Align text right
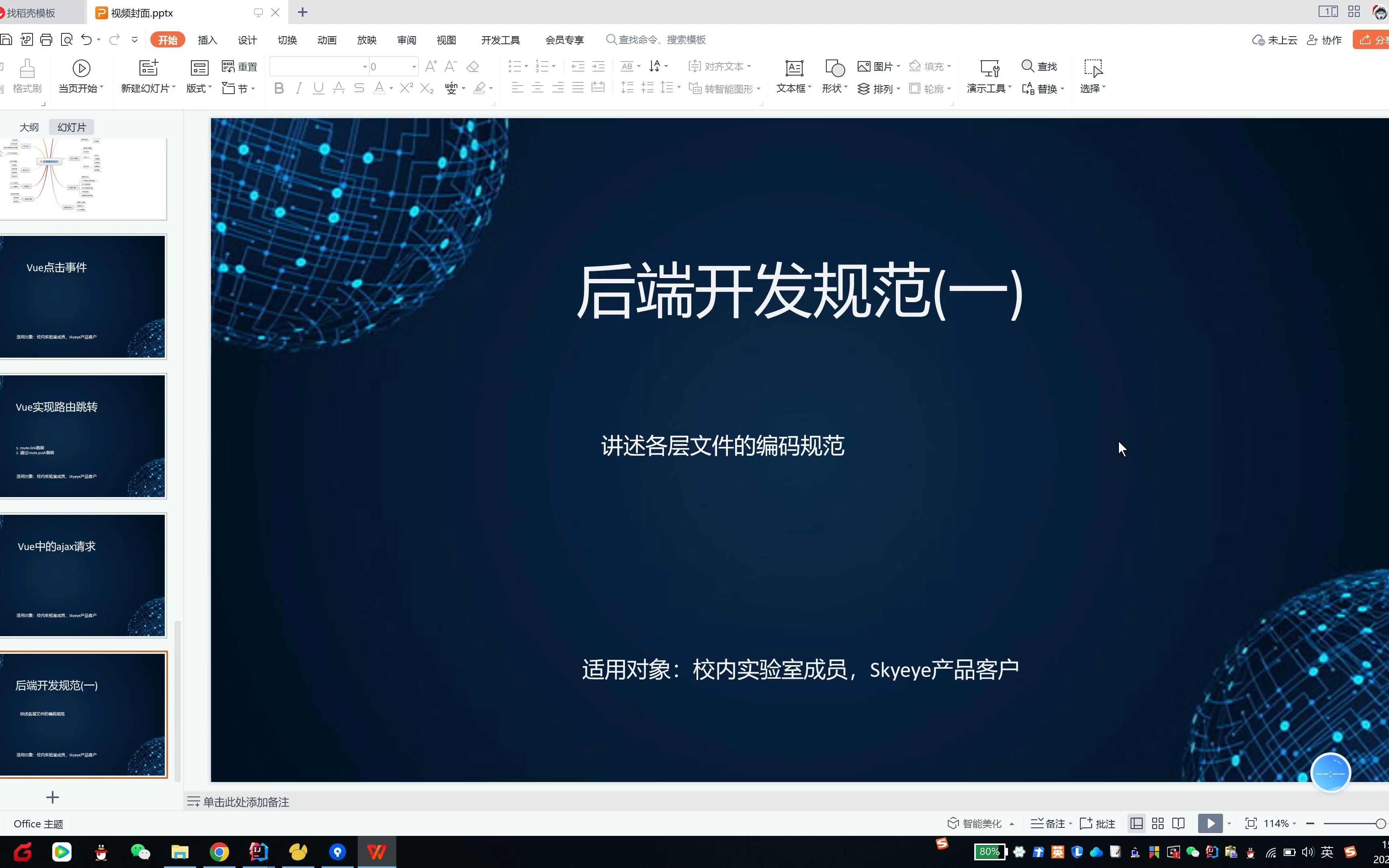 [x=558, y=88]
